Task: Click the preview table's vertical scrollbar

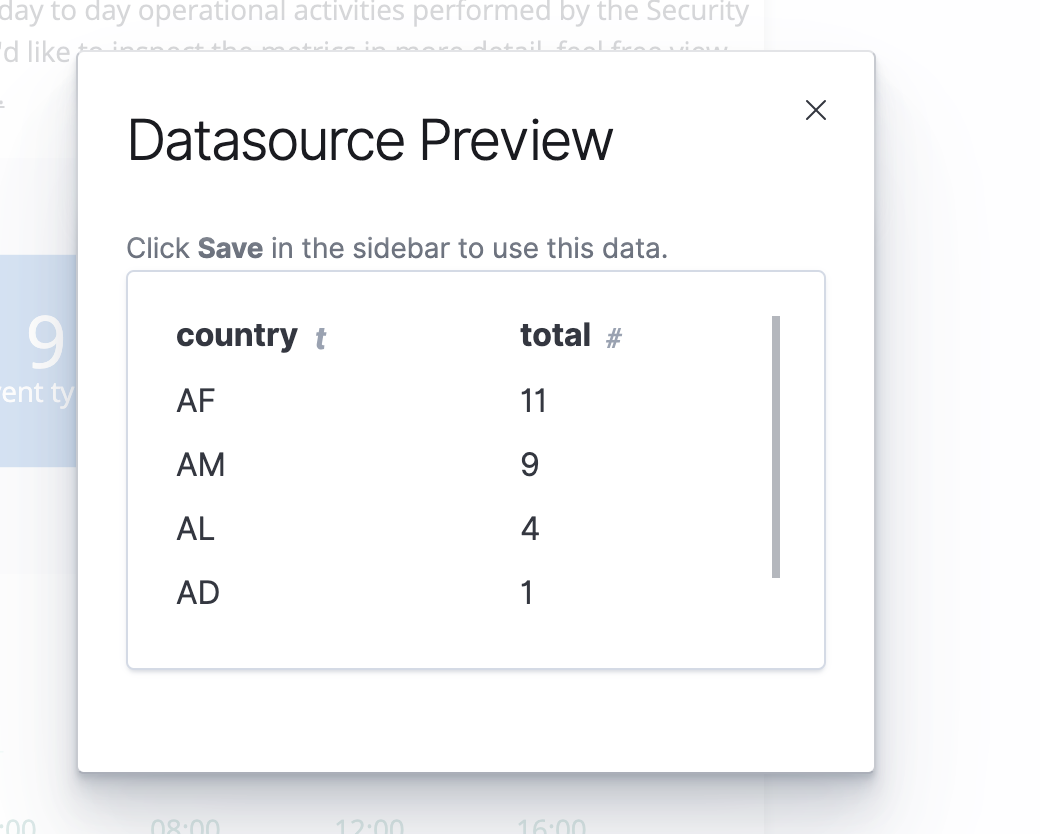Action: point(776,446)
